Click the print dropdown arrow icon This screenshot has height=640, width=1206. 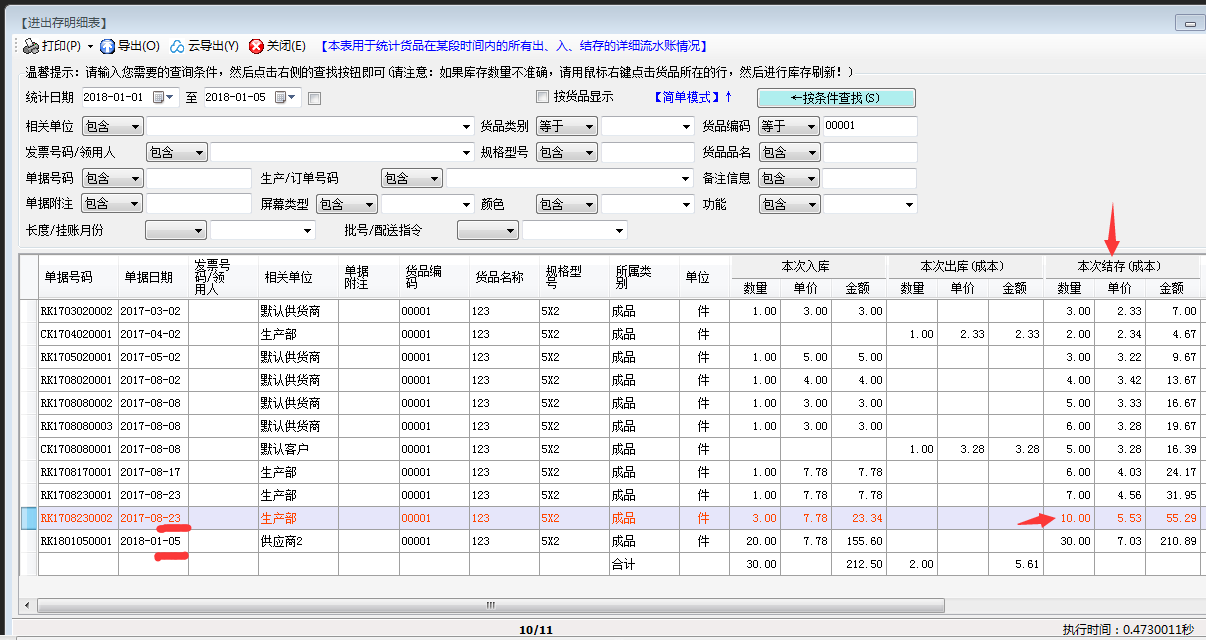[89, 45]
